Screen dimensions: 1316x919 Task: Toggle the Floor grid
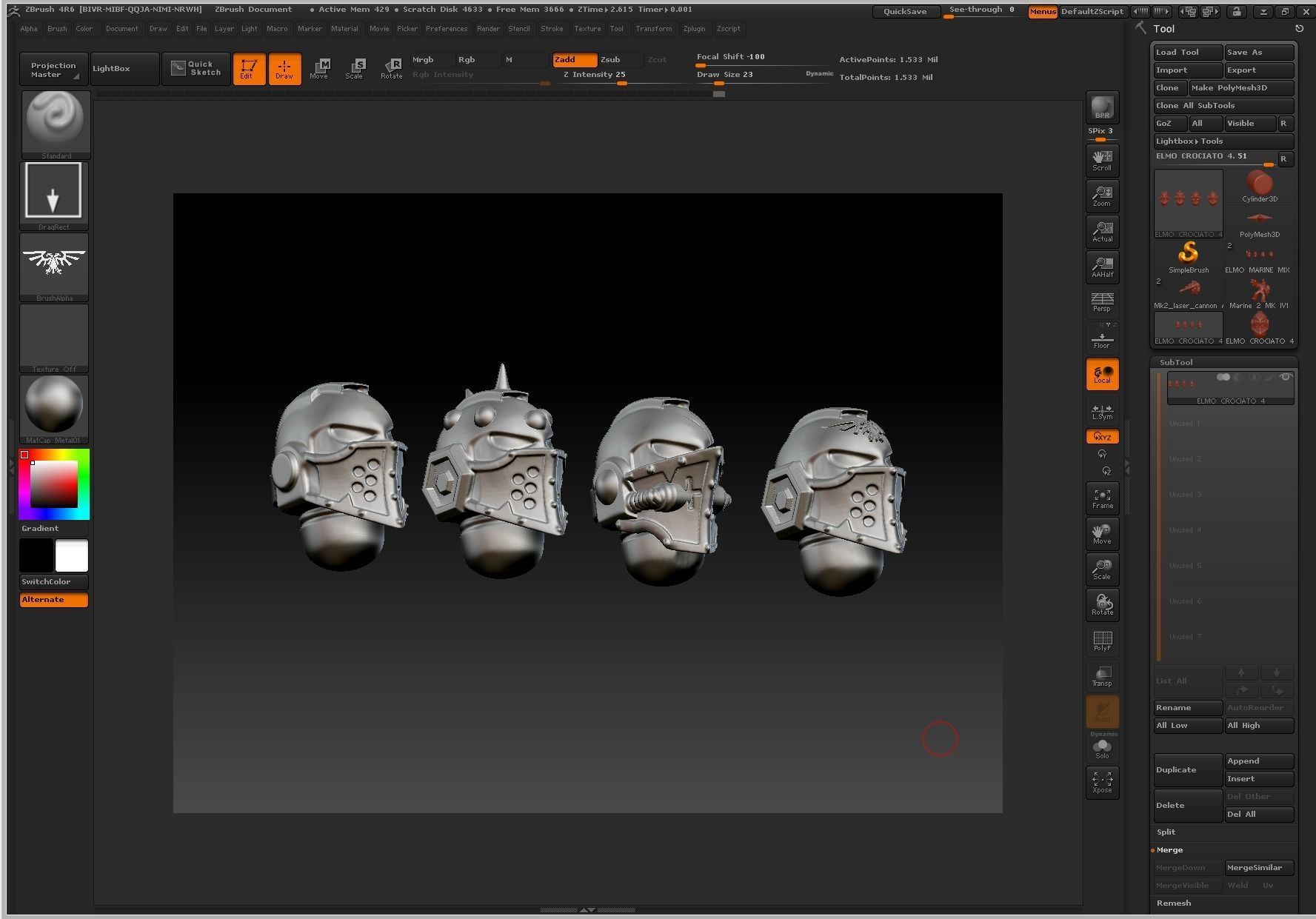click(x=1102, y=338)
